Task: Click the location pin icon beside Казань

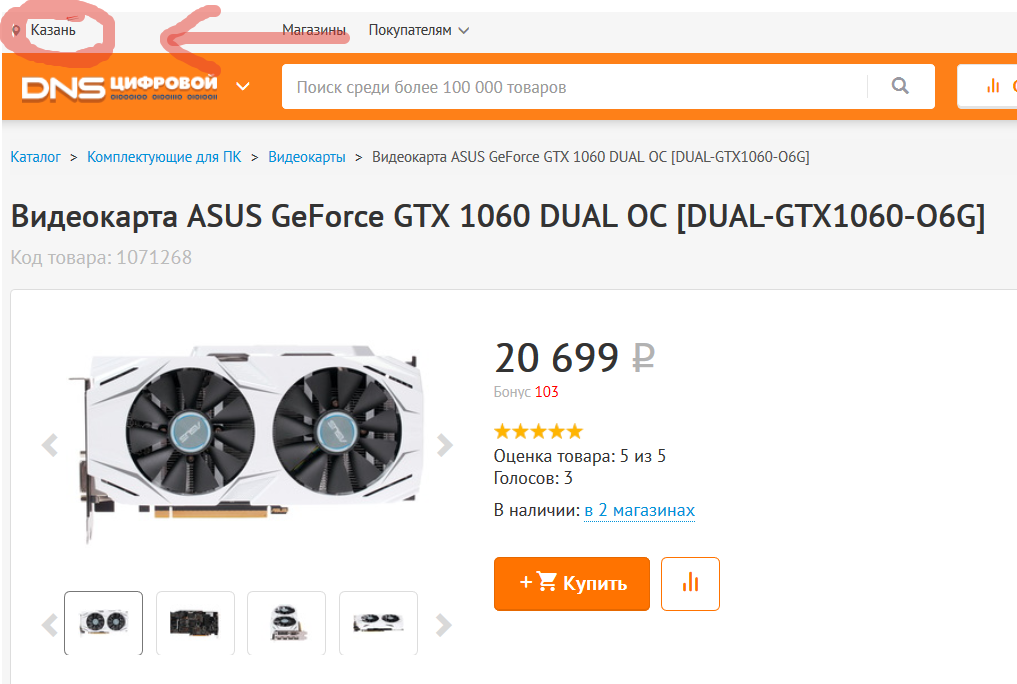Action: point(16,30)
